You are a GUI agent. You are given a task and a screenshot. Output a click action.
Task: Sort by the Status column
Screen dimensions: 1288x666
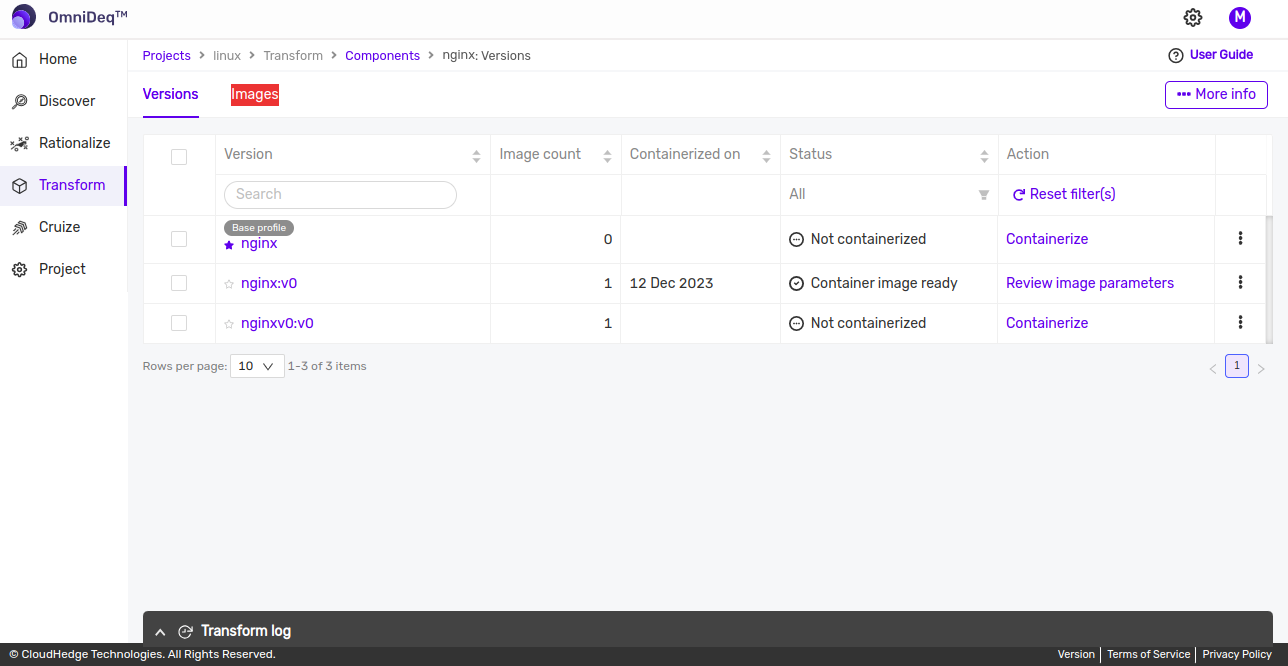click(x=984, y=156)
